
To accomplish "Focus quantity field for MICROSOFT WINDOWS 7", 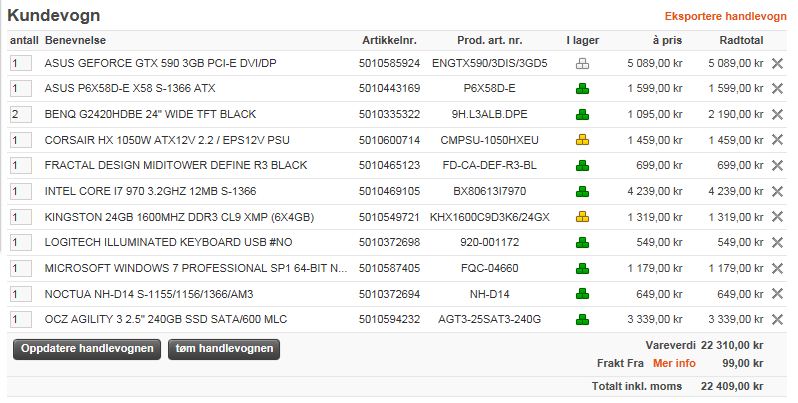I will coord(21,268).
